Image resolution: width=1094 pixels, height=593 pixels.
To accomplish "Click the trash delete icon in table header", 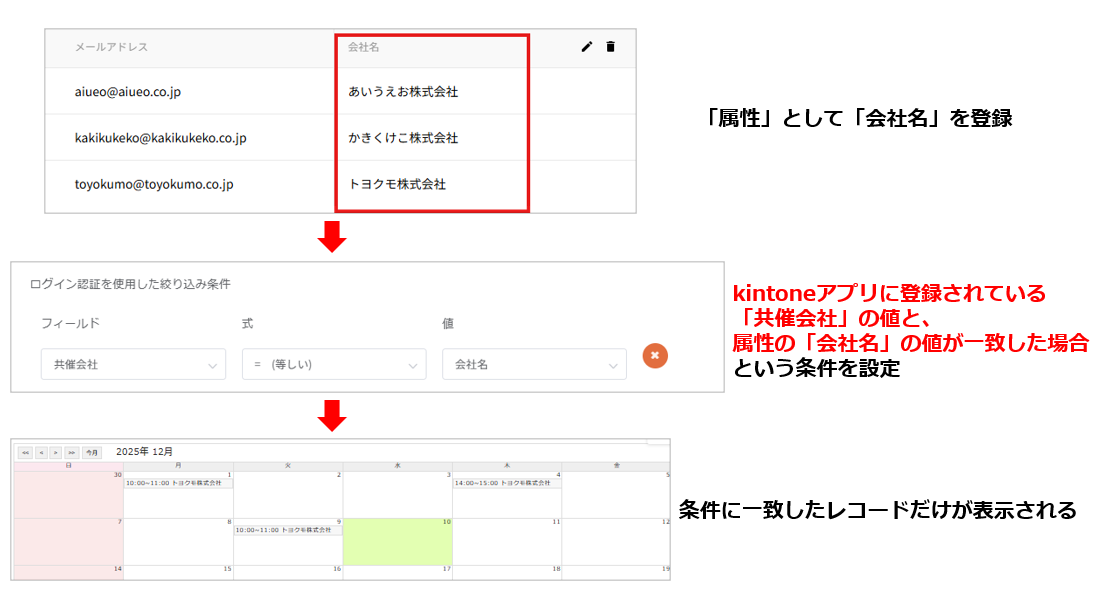I will pyautogui.click(x=610, y=47).
